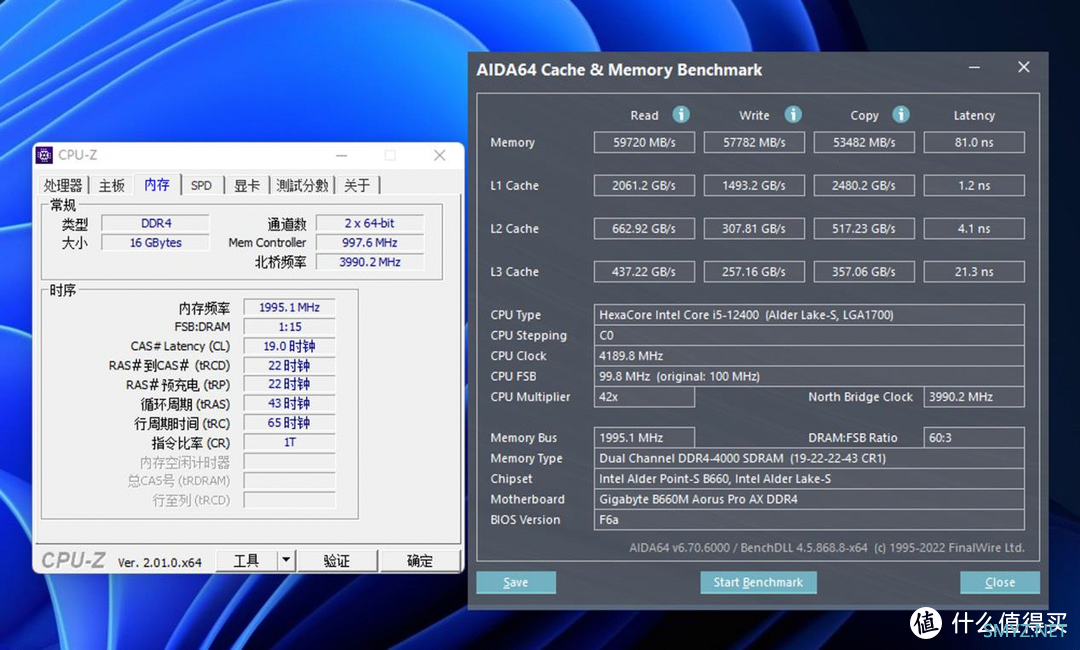Screen dimensions: 1080x650
Task: Click Memory Copy value 53482 MB/s
Action: [864, 143]
